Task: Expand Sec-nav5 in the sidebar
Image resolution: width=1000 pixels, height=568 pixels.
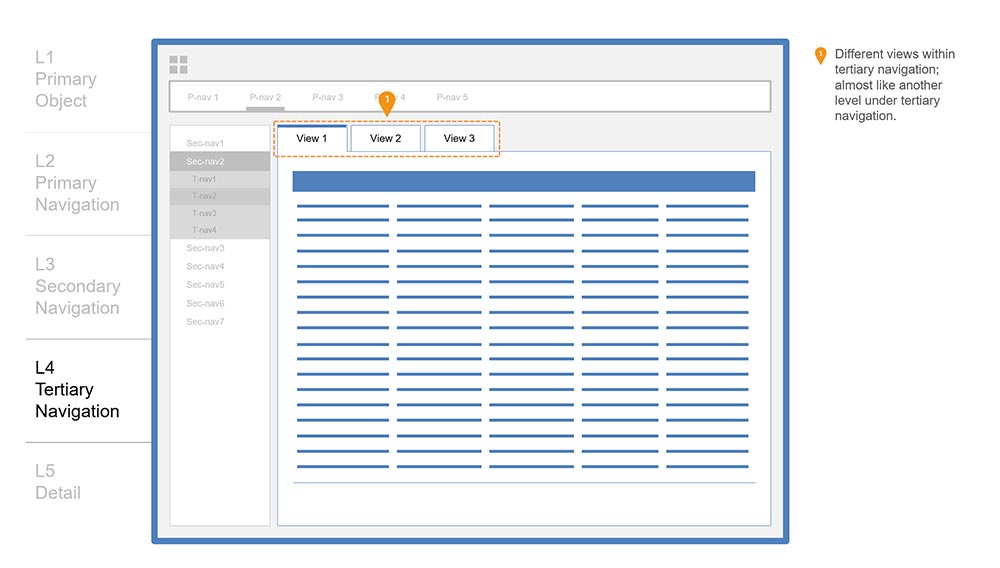Action: point(205,285)
